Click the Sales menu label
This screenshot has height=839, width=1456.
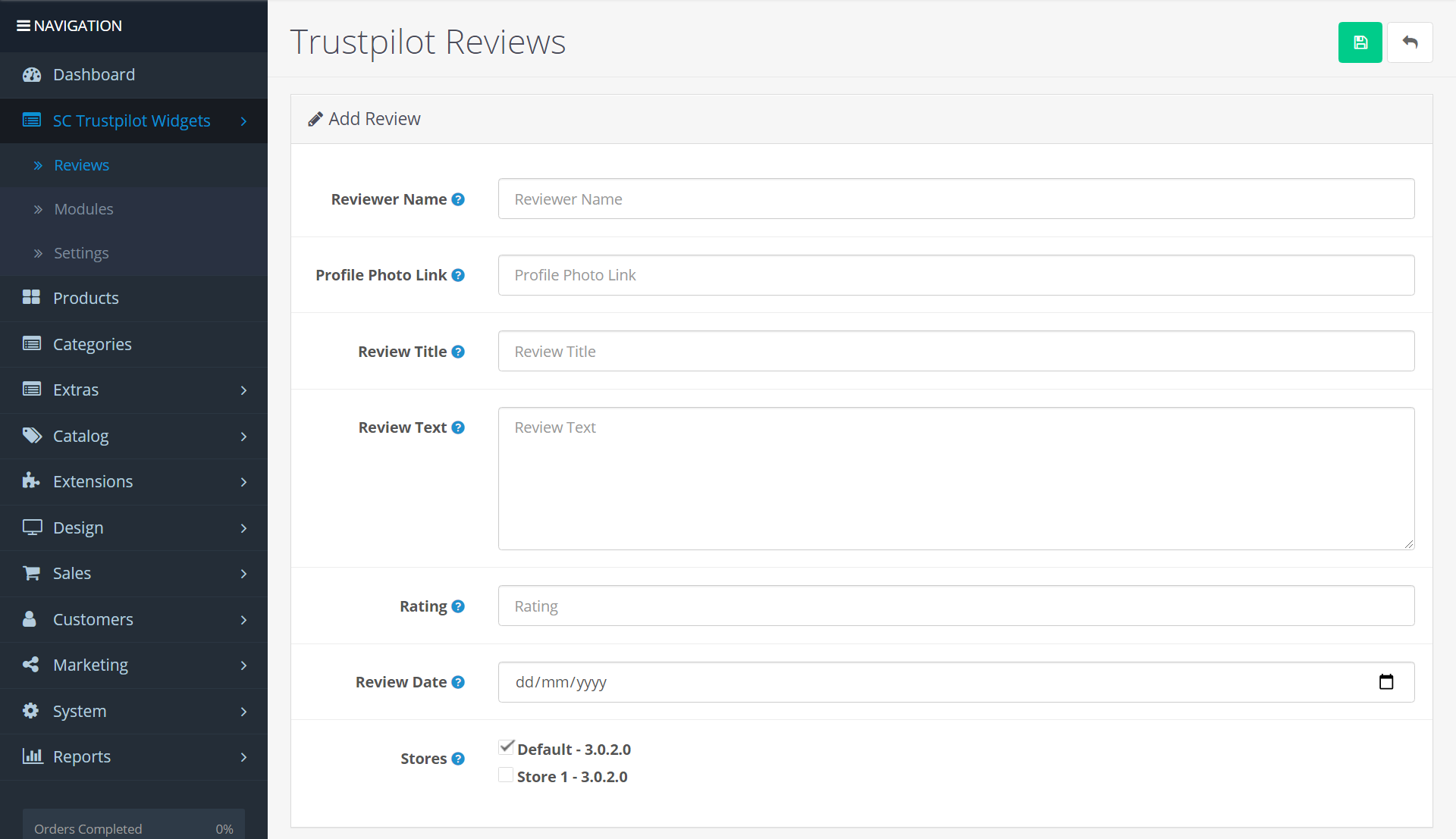[72, 573]
